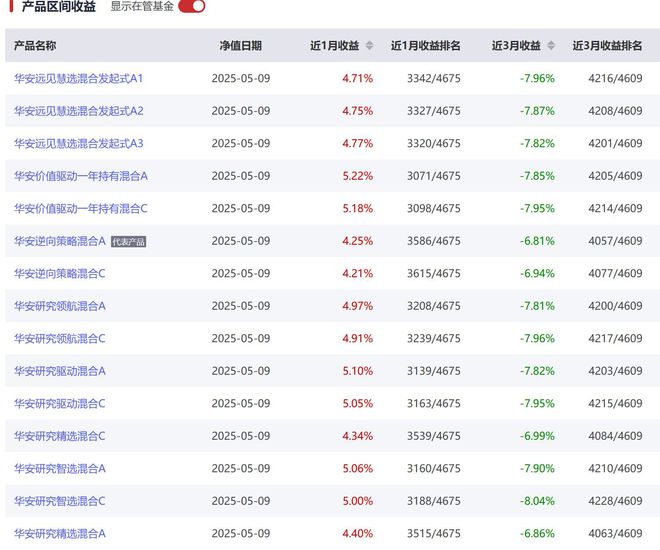
Task: Open fund 华安价值驱动一年持有混合C
Action: point(81,208)
